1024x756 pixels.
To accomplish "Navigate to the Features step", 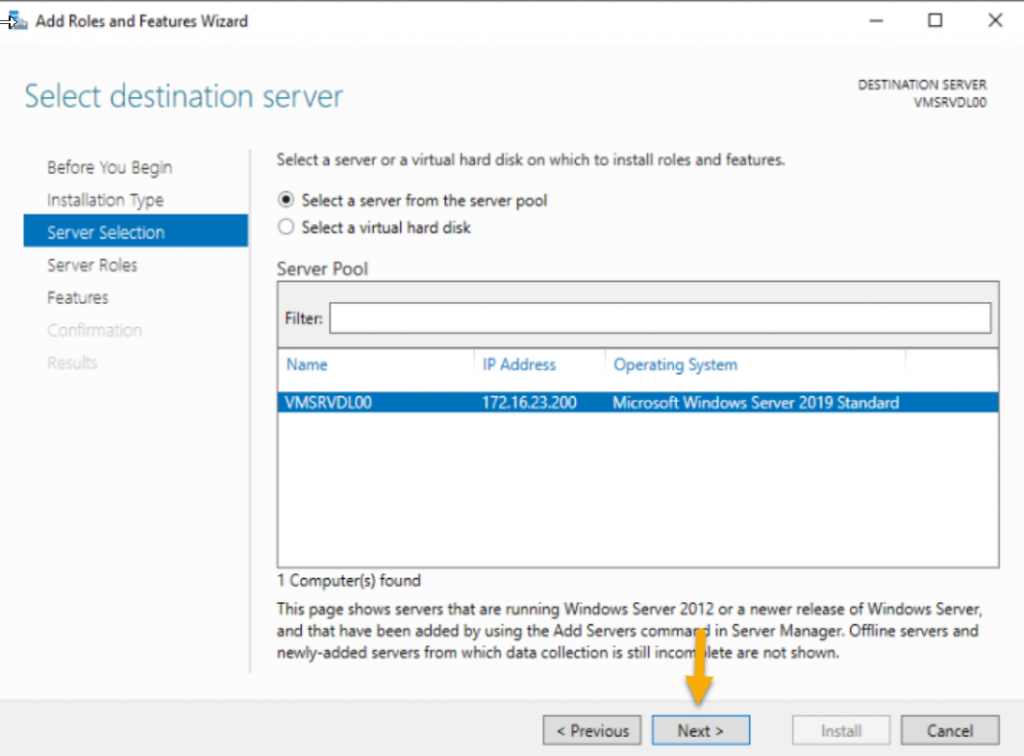I will coord(77,297).
